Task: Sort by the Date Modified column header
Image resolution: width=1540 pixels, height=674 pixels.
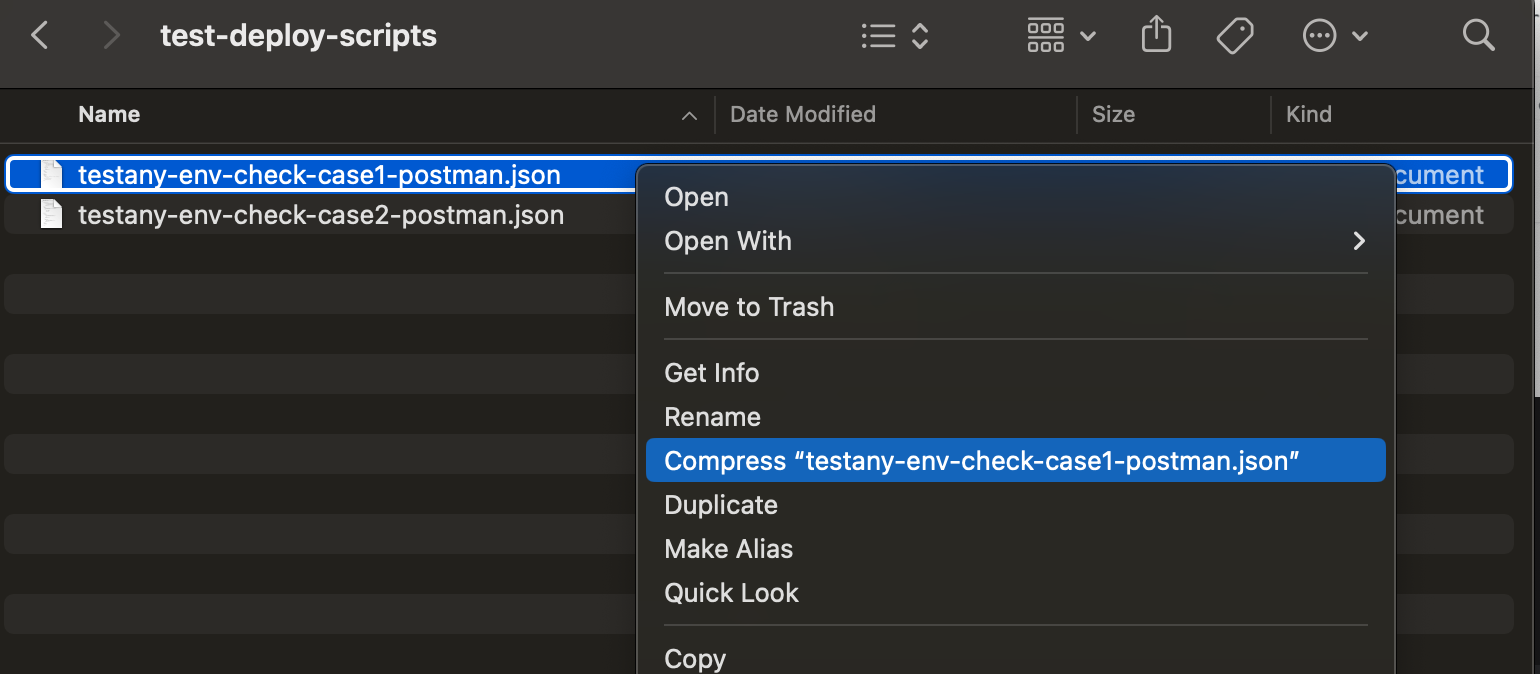Action: tap(803, 115)
